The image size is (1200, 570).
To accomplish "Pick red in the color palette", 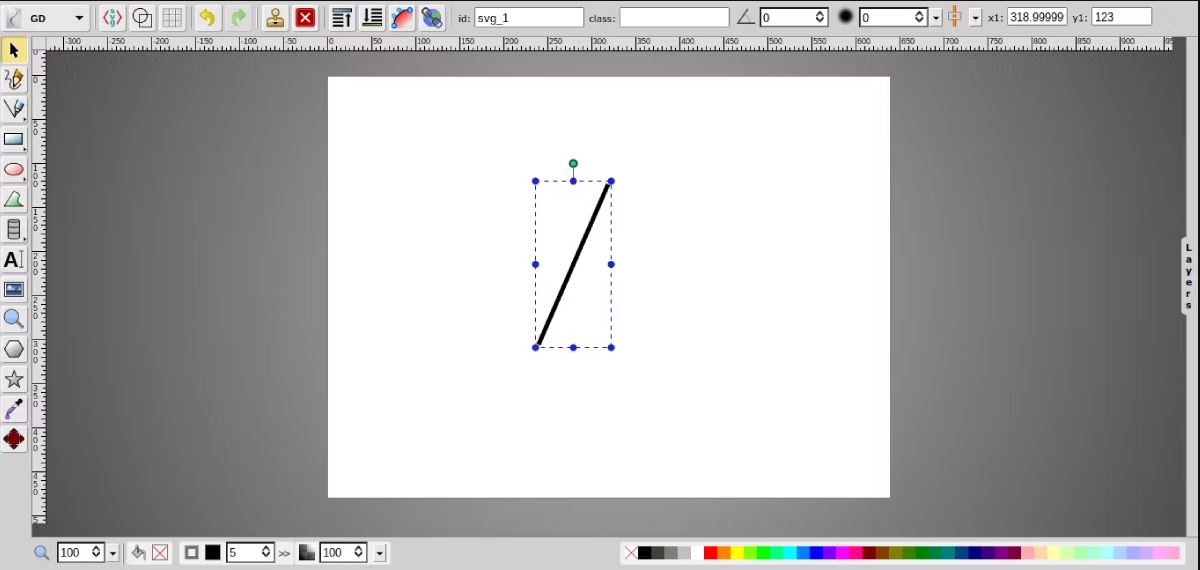I will 710,552.
